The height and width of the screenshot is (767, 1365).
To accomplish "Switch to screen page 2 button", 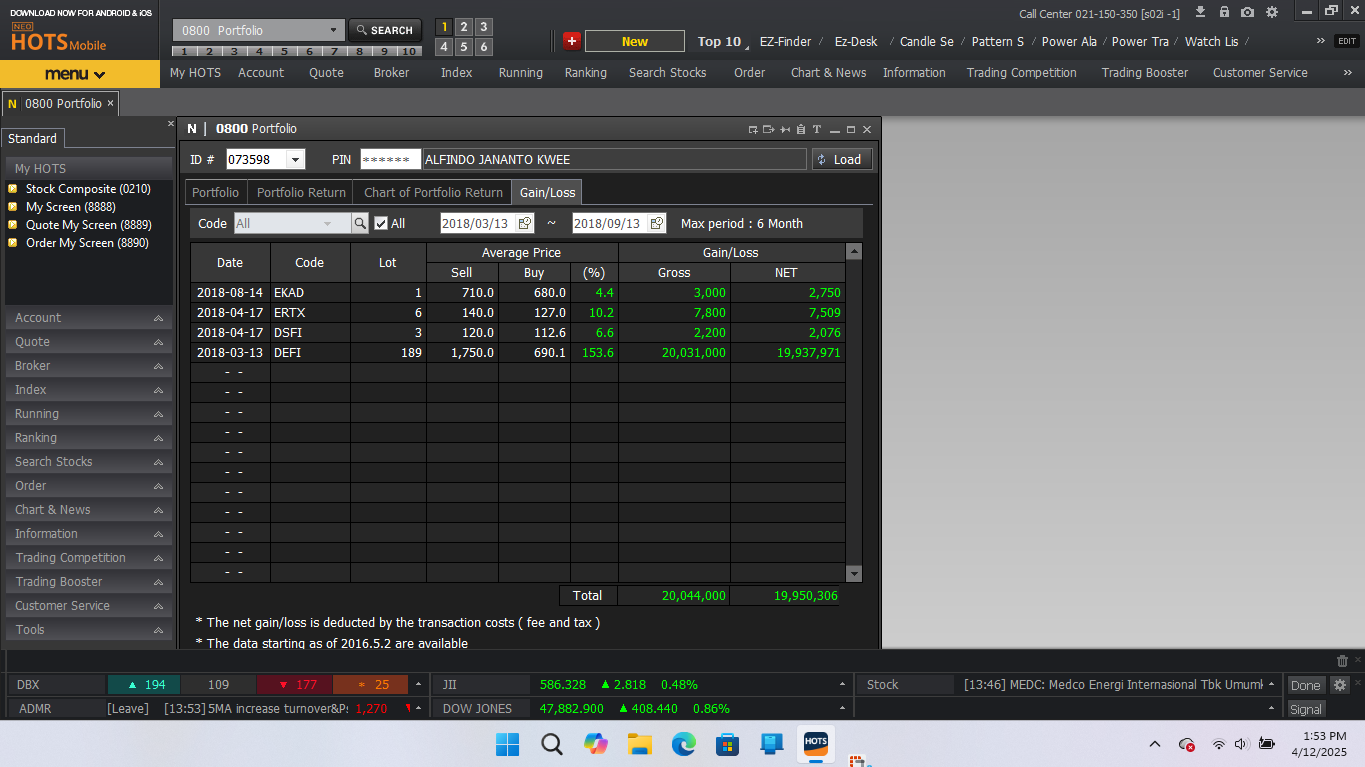I will 464,27.
